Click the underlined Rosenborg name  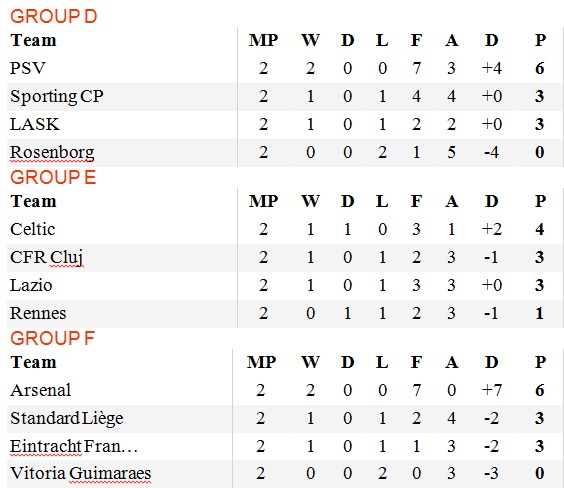click(x=52, y=152)
